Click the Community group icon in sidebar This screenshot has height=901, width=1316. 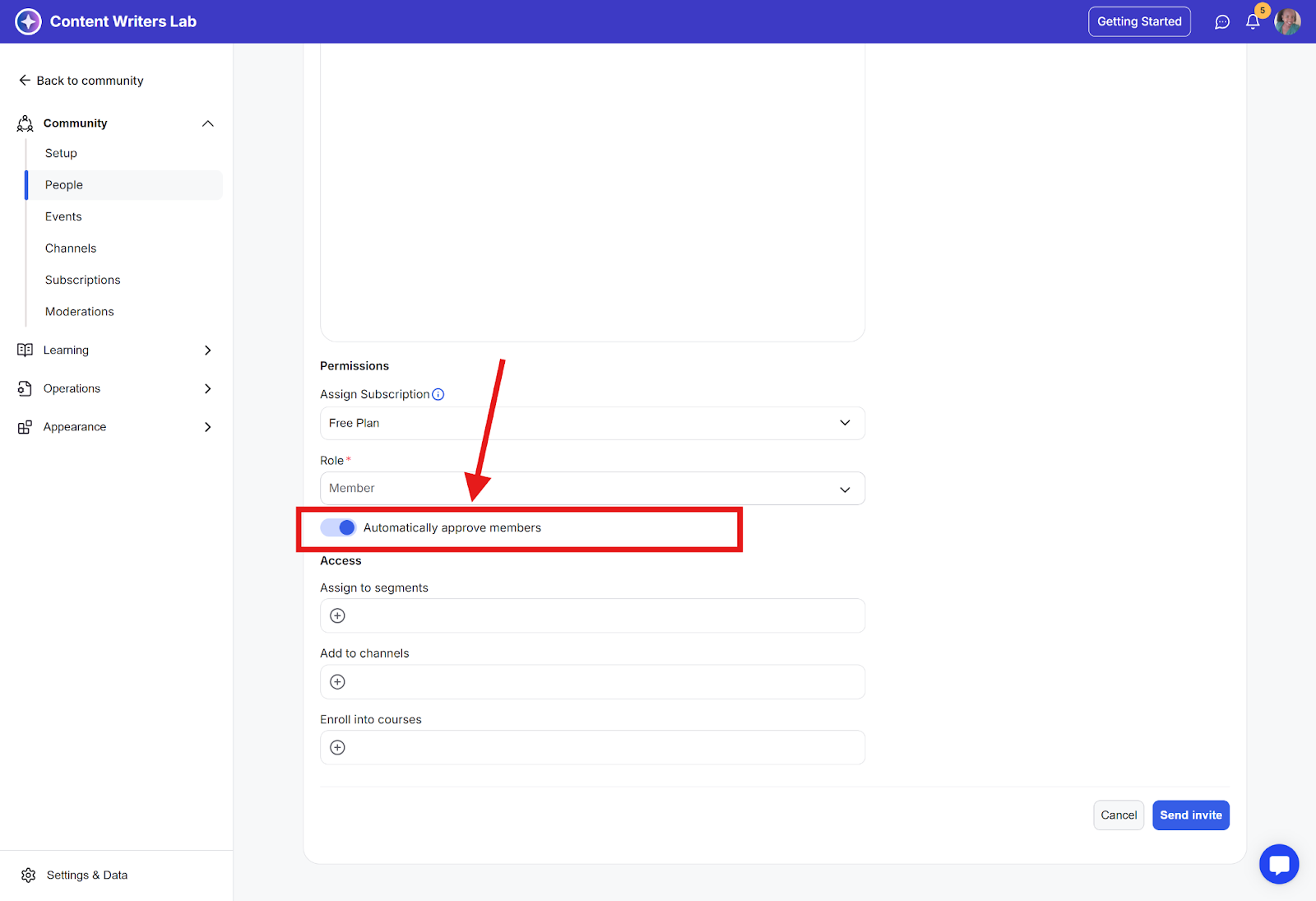click(x=25, y=123)
